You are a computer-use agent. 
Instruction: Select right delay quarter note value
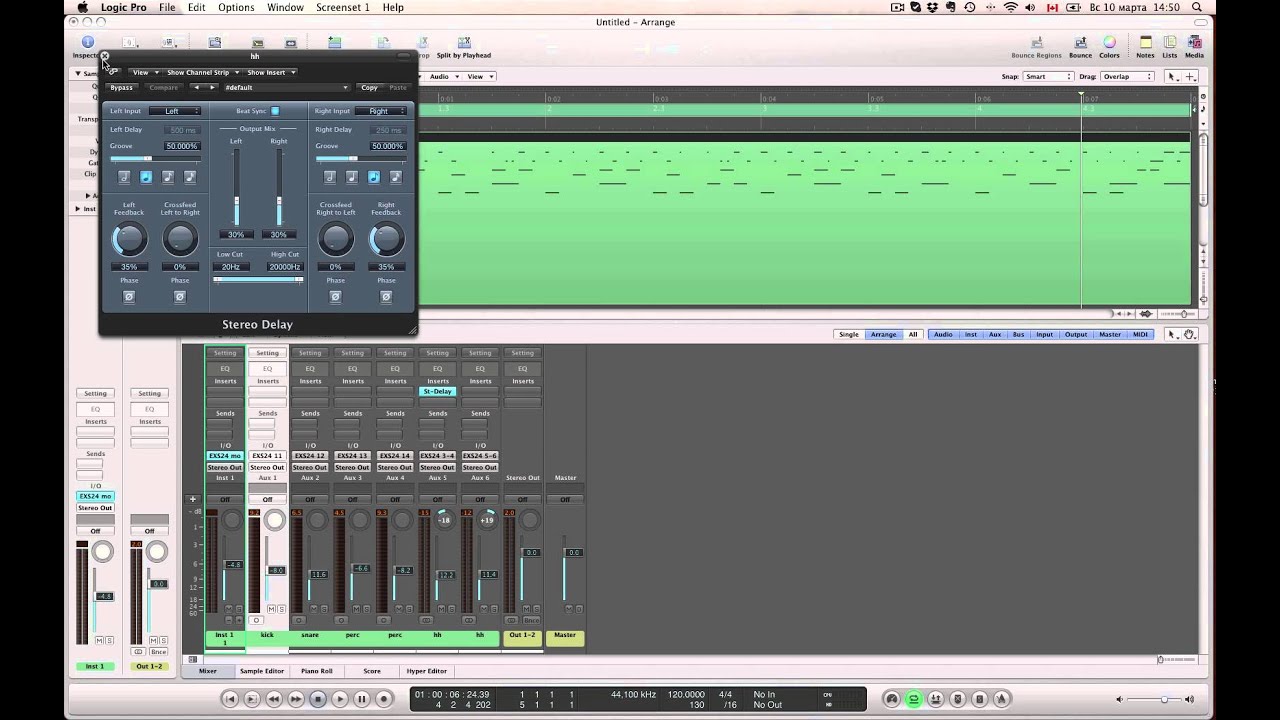(x=329, y=177)
